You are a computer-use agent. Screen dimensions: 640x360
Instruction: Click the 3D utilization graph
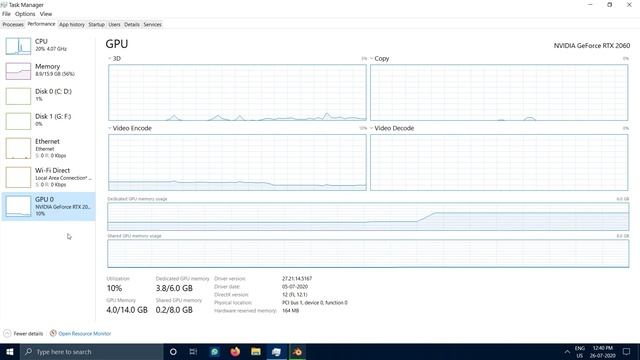(237, 92)
